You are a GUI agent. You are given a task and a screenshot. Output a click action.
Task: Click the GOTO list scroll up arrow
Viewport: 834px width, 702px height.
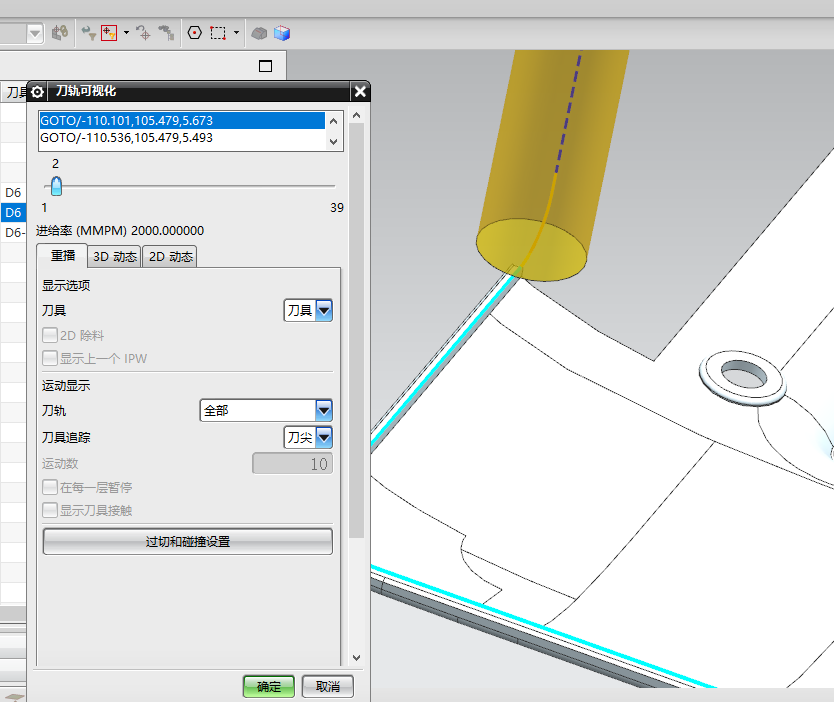[333, 121]
